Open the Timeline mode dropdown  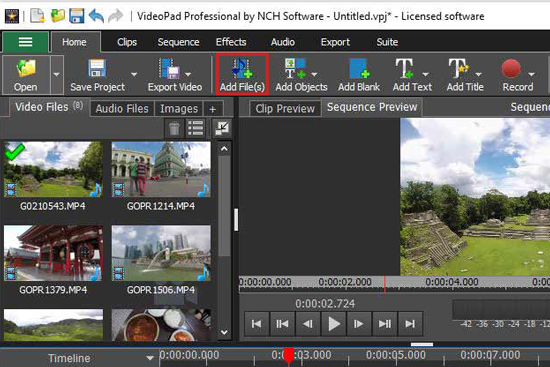click(150, 358)
